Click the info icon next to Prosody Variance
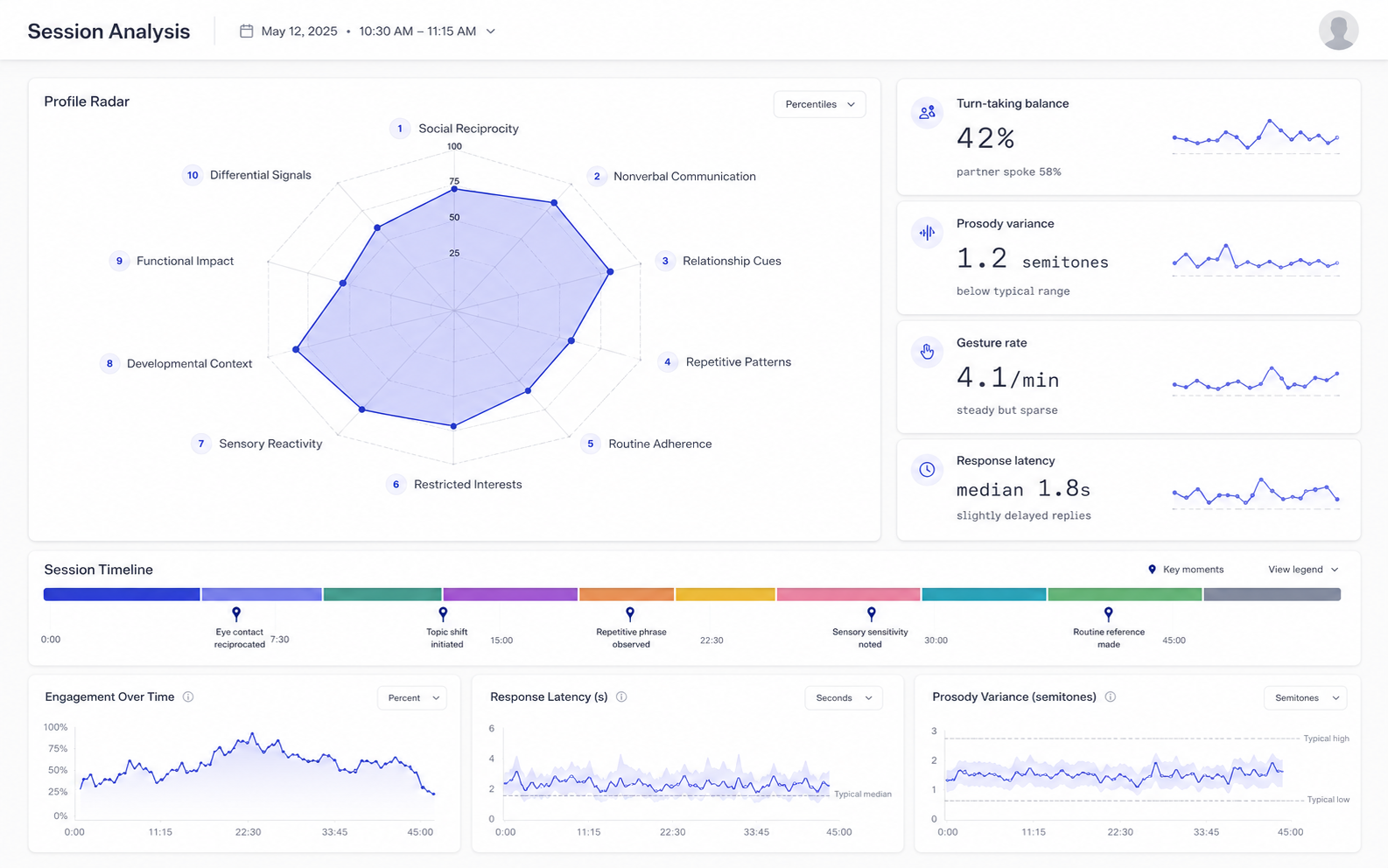1388x868 pixels. tap(1110, 696)
